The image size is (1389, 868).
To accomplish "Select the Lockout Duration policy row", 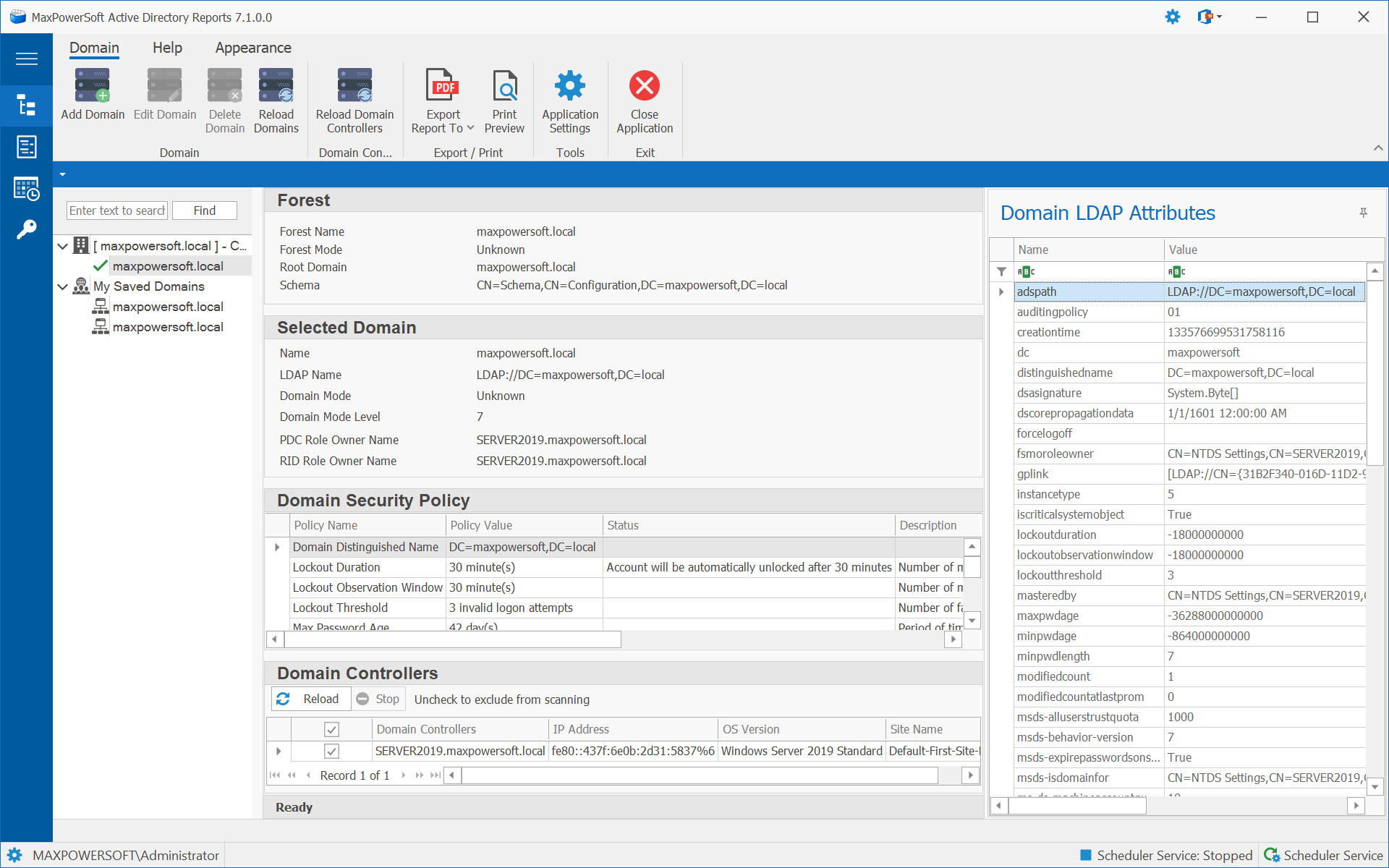I will 626,567.
